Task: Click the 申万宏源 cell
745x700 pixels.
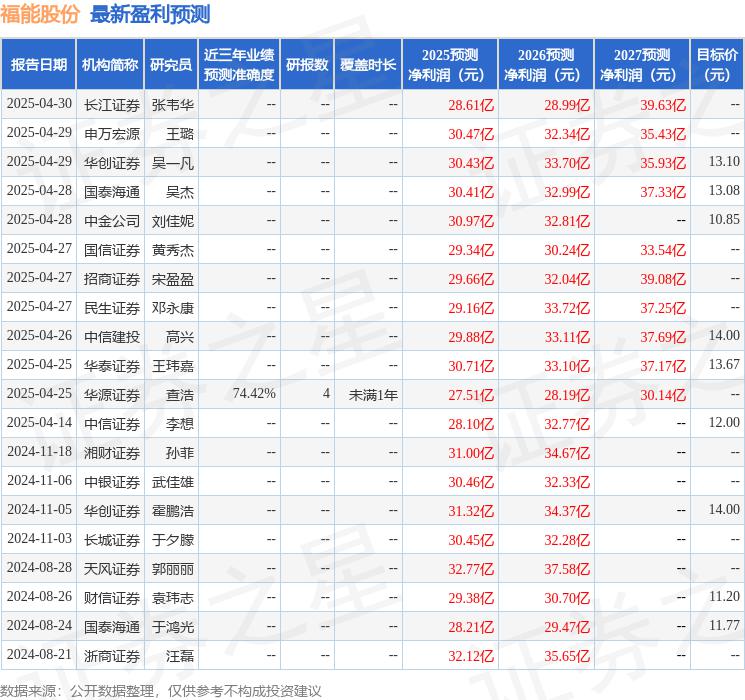Action: pyautogui.click(x=112, y=134)
